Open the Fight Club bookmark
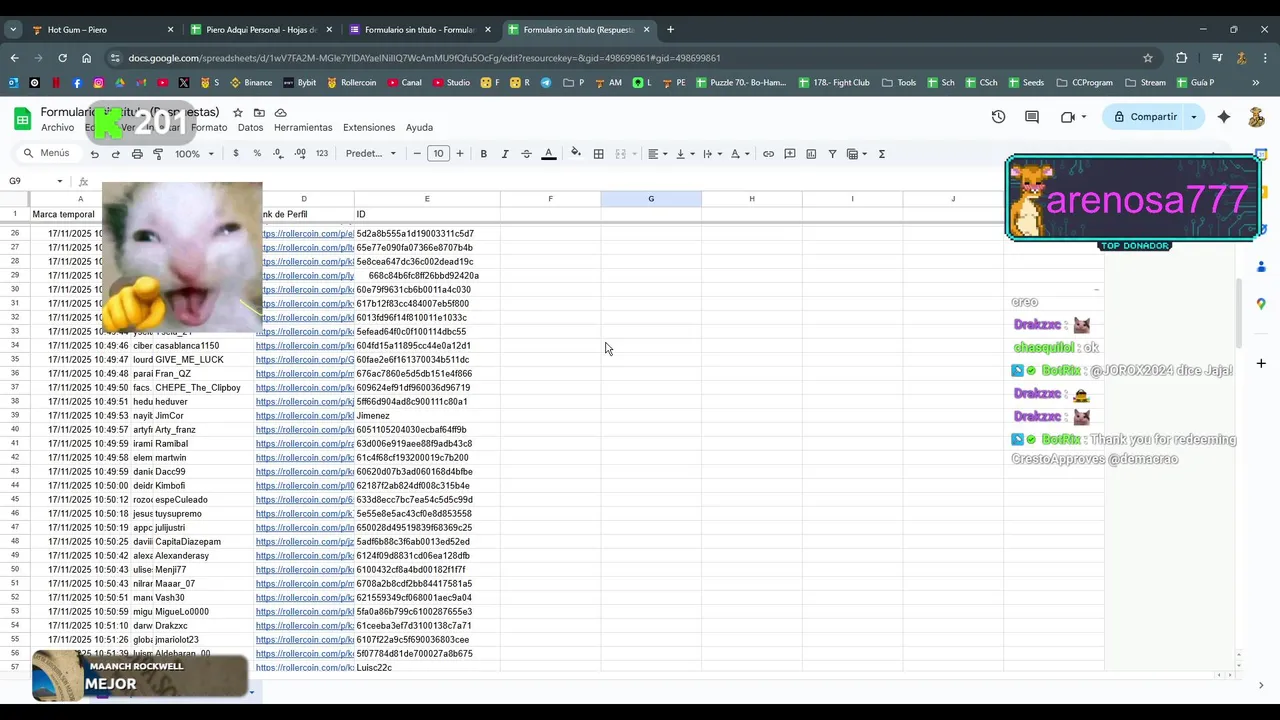1280x720 pixels. [833, 83]
